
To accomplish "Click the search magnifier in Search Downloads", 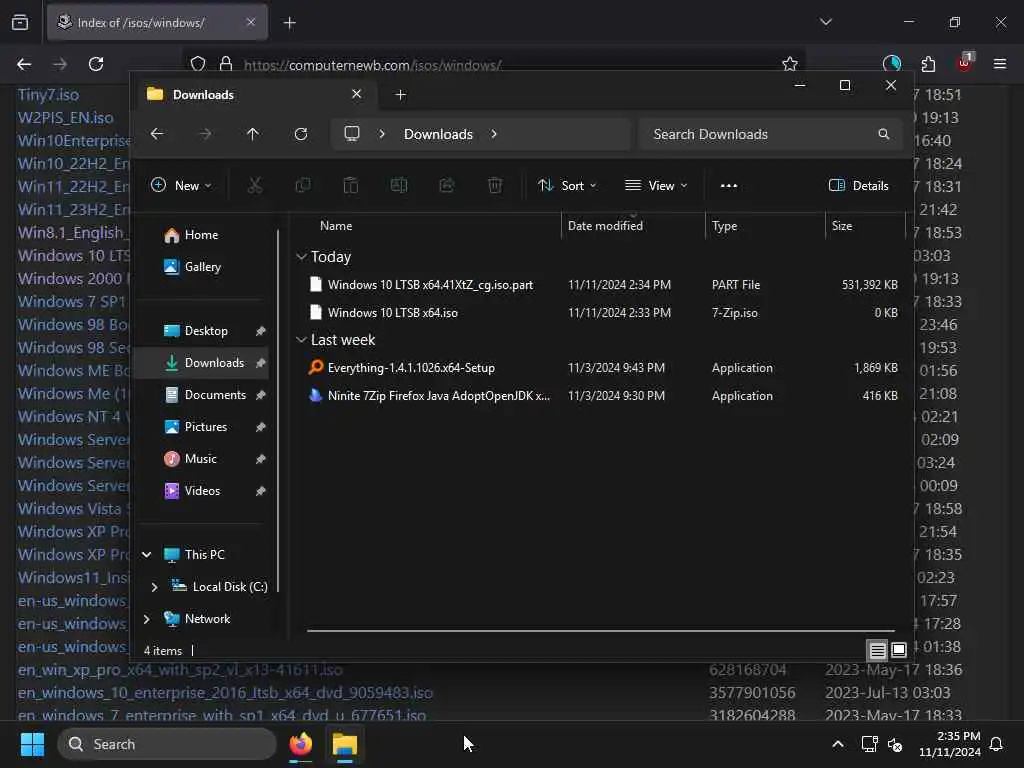I will [x=884, y=134].
